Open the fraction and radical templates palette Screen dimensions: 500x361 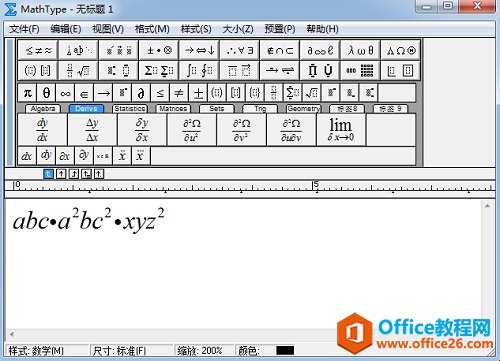point(79,70)
